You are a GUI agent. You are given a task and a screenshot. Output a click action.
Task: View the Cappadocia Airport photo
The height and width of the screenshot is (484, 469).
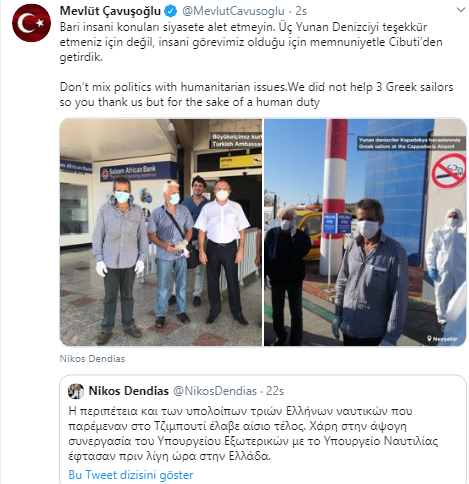pyautogui.click(x=365, y=232)
